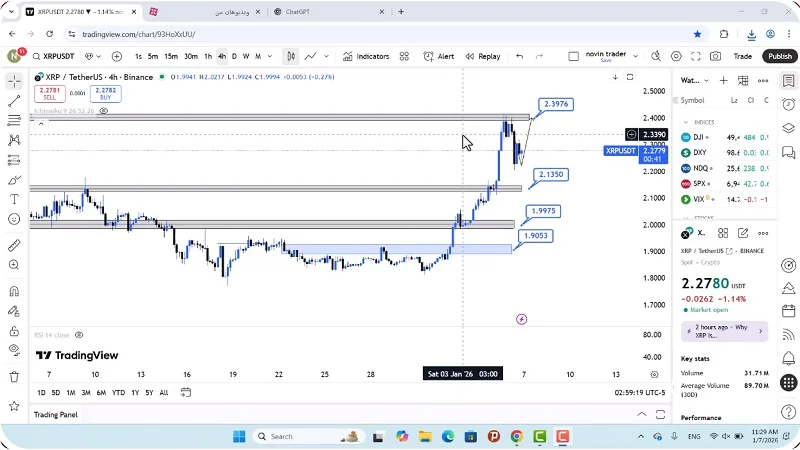
Task: Start bar Replay mode
Action: 483,56
